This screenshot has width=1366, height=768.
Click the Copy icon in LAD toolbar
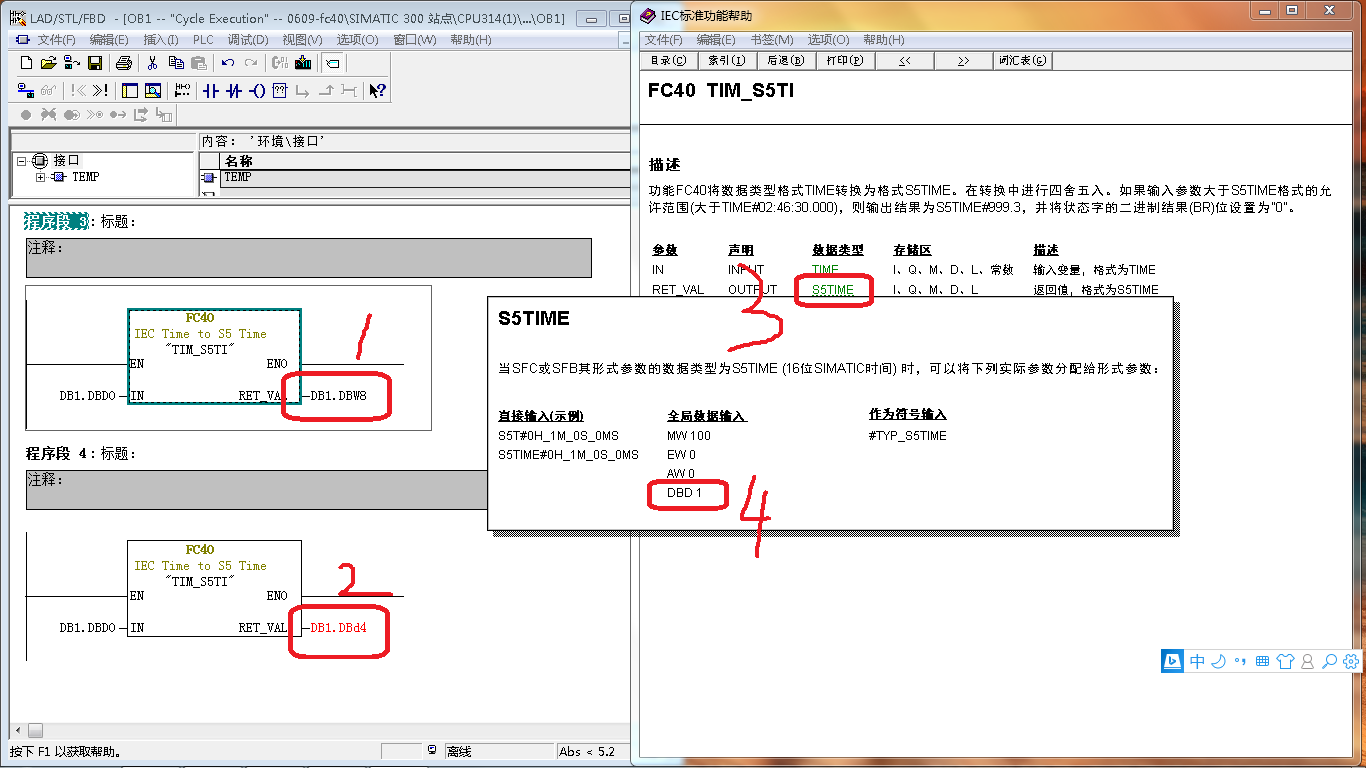click(176, 63)
